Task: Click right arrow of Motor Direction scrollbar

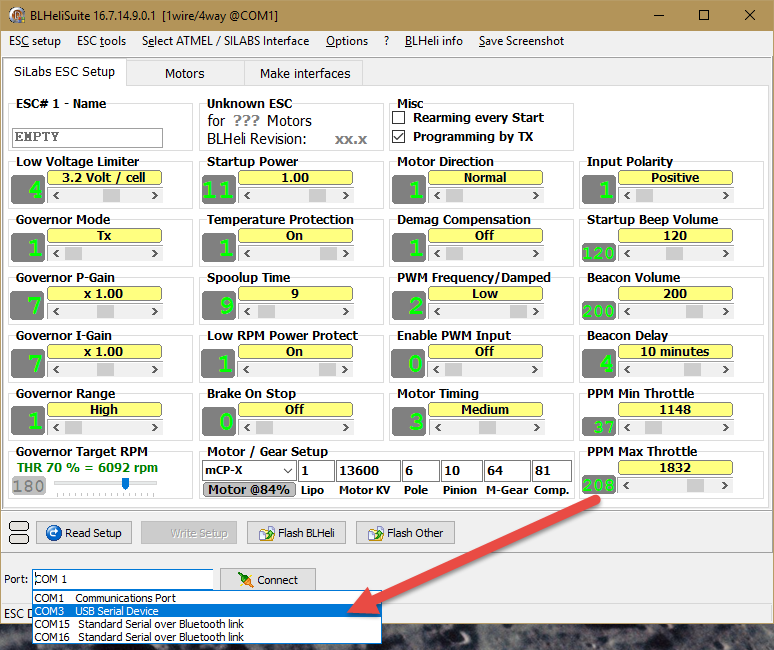Action: point(536,195)
